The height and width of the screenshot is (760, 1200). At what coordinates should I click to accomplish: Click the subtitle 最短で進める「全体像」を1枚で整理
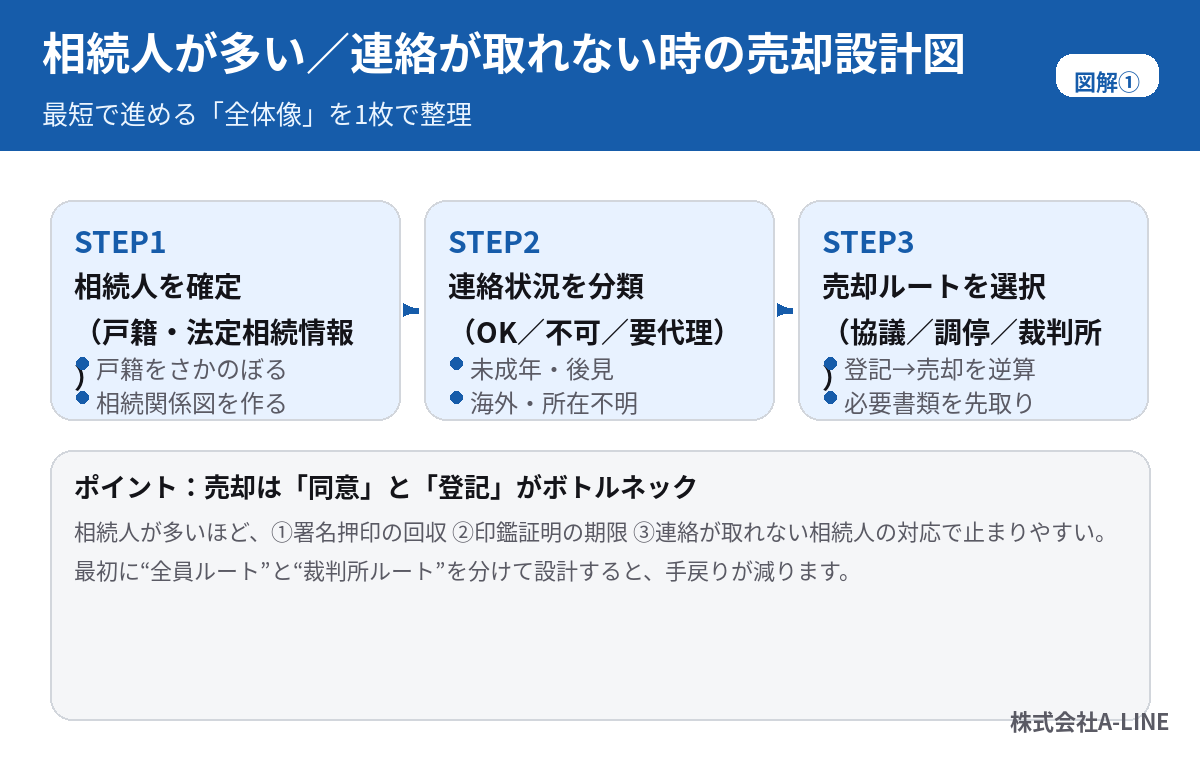[257, 114]
